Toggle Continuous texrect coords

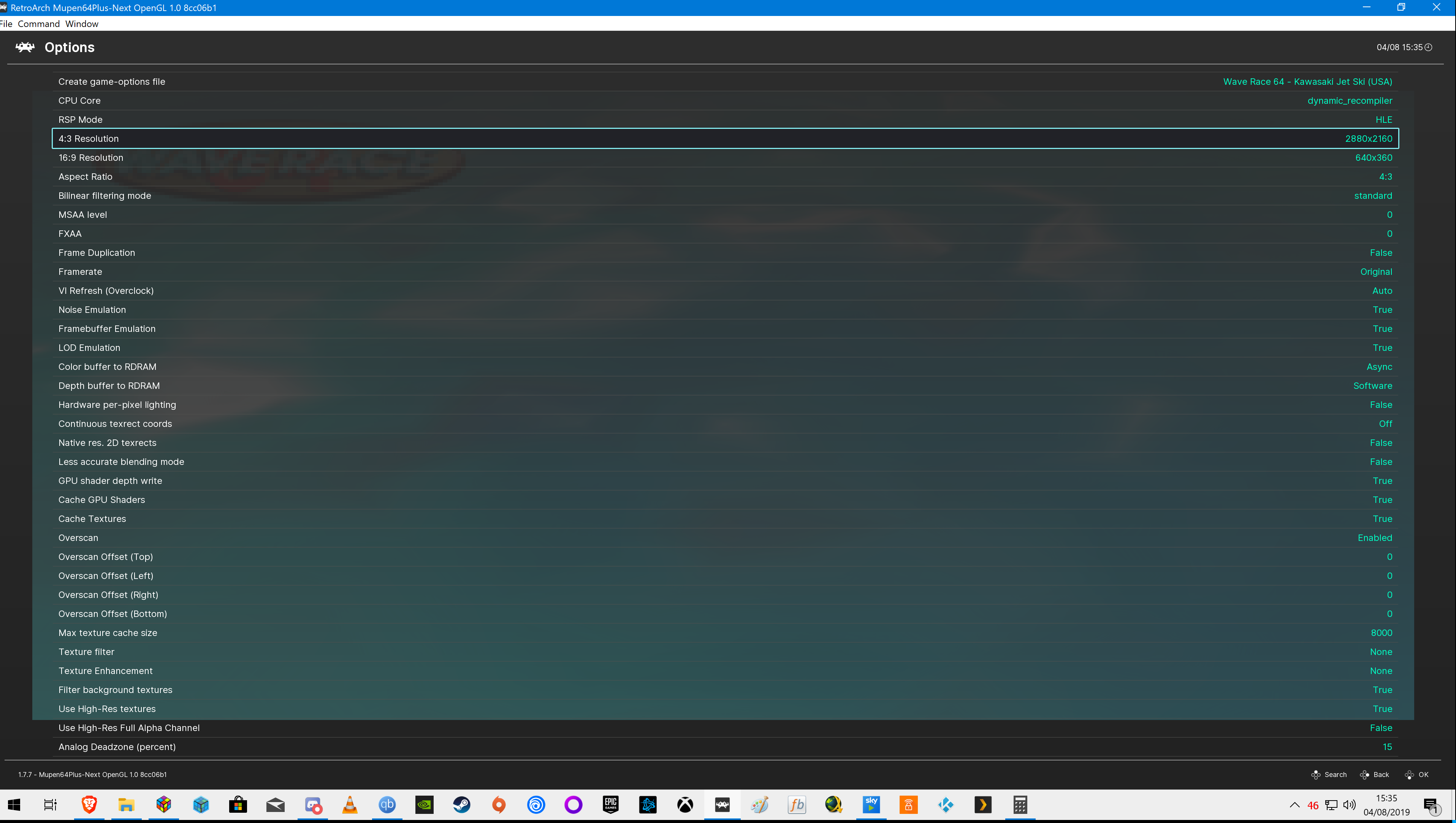click(725, 424)
